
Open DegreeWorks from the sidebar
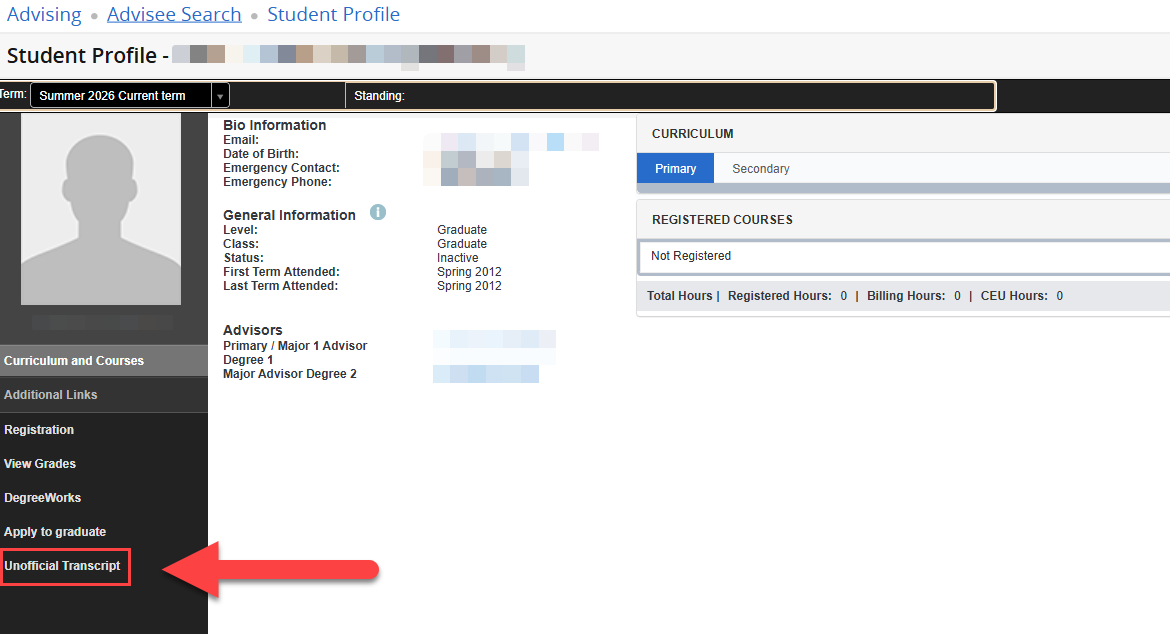coord(43,497)
